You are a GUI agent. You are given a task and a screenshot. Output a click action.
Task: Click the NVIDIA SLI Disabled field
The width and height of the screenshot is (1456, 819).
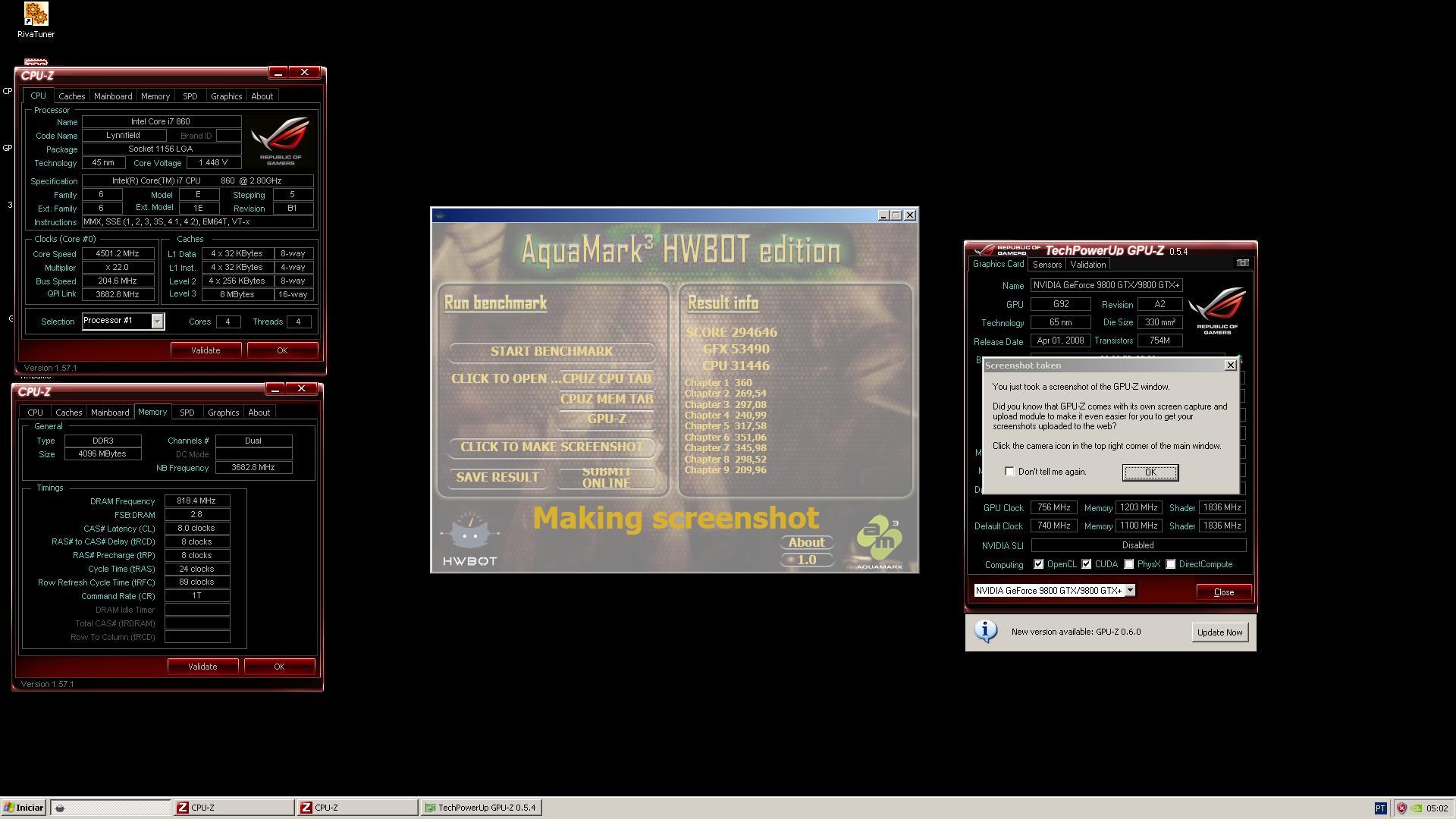(1138, 546)
